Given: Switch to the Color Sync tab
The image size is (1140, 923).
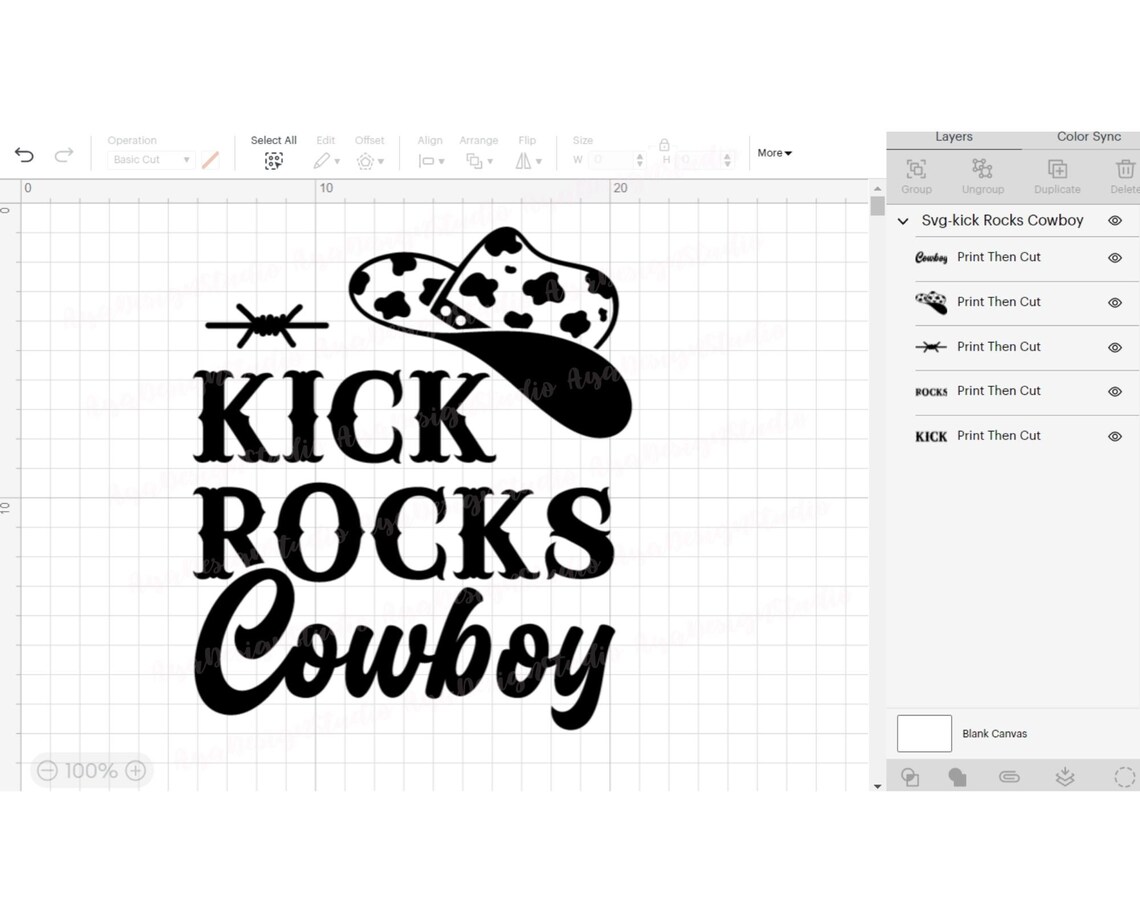Looking at the screenshot, I should pyautogui.click(x=1088, y=137).
